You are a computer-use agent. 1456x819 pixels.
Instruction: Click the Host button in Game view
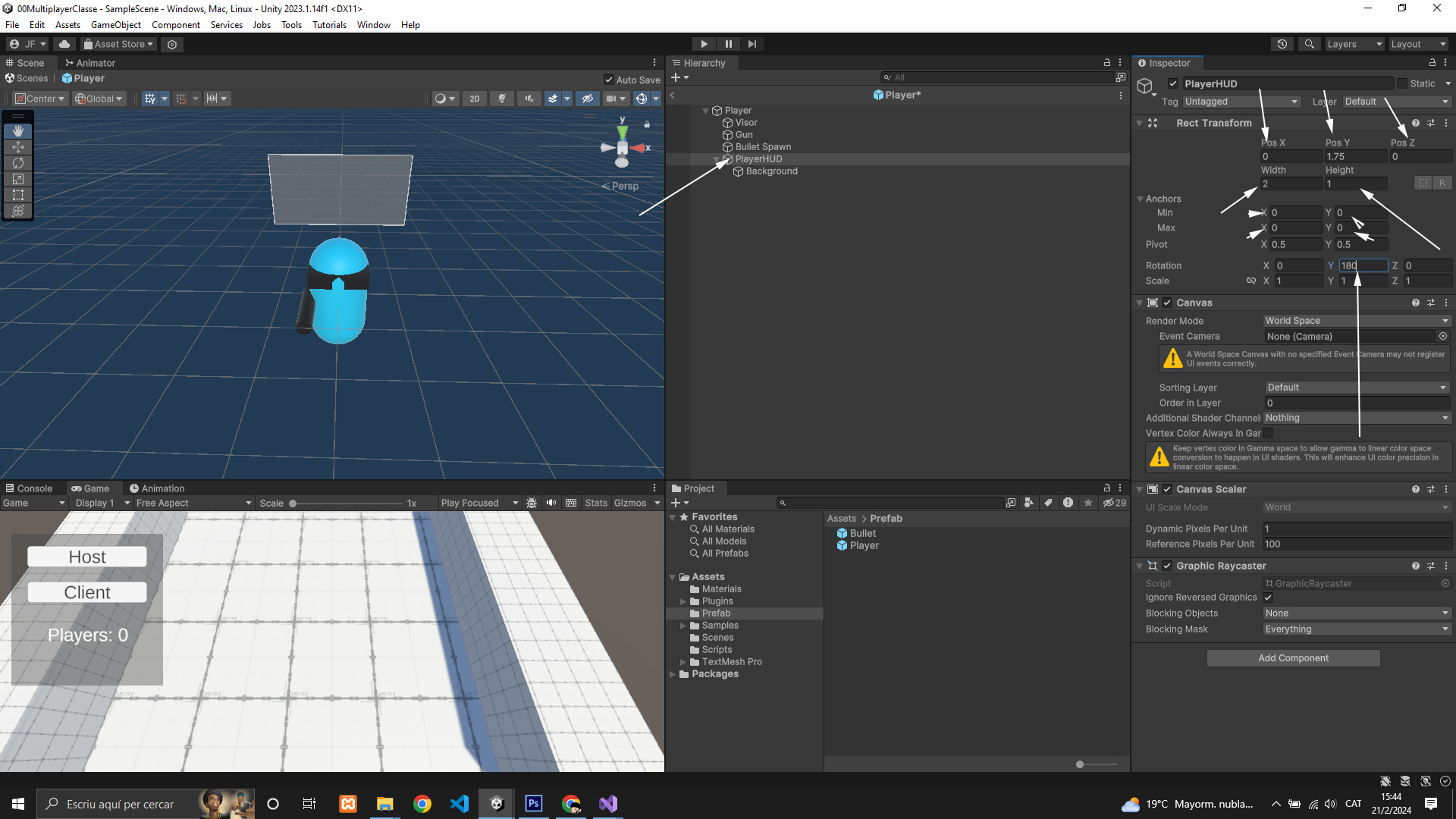[x=87, y=557]
